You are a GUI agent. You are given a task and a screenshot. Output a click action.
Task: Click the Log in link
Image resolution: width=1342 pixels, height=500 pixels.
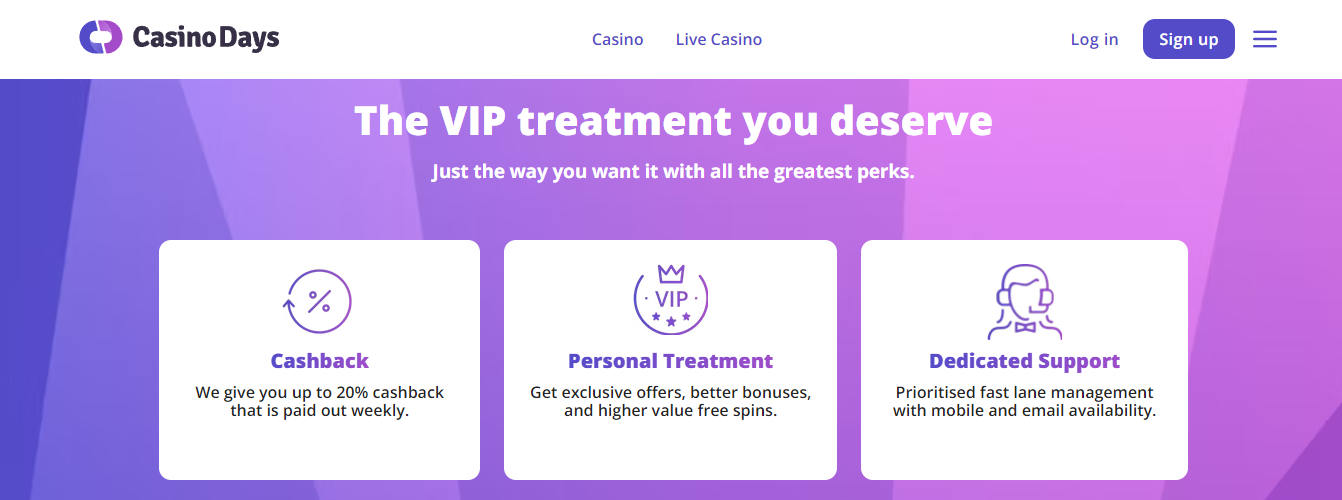point(1094,39)
